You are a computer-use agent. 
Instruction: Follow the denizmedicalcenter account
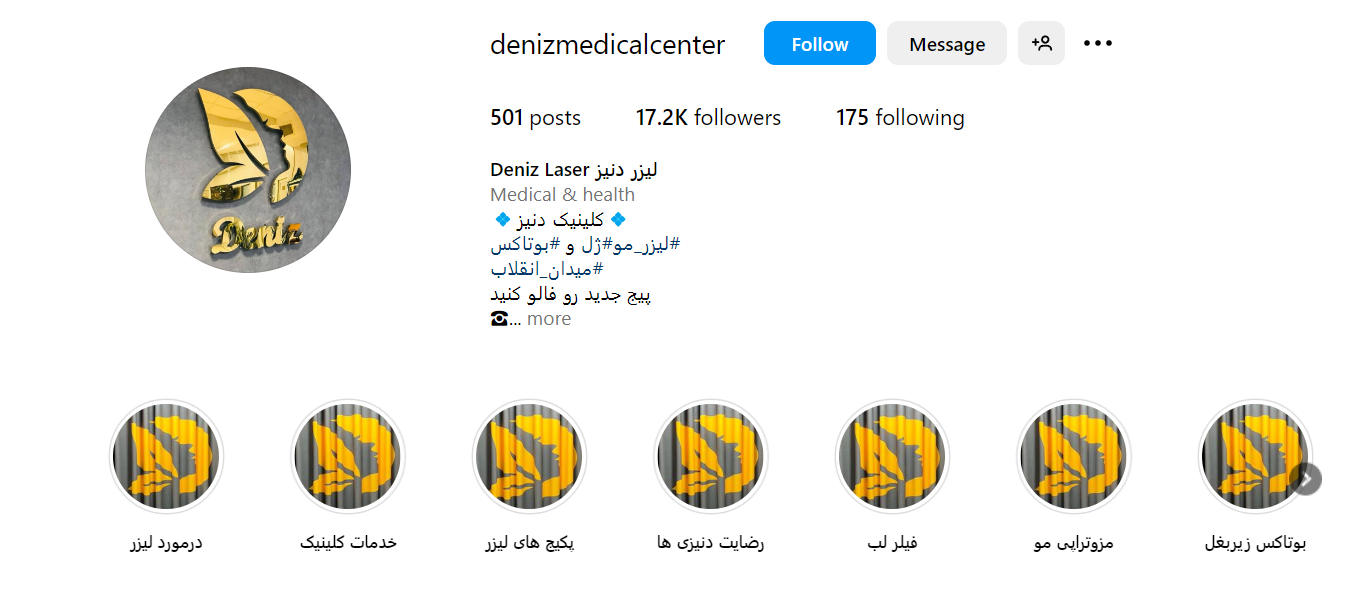coord(820,44)
